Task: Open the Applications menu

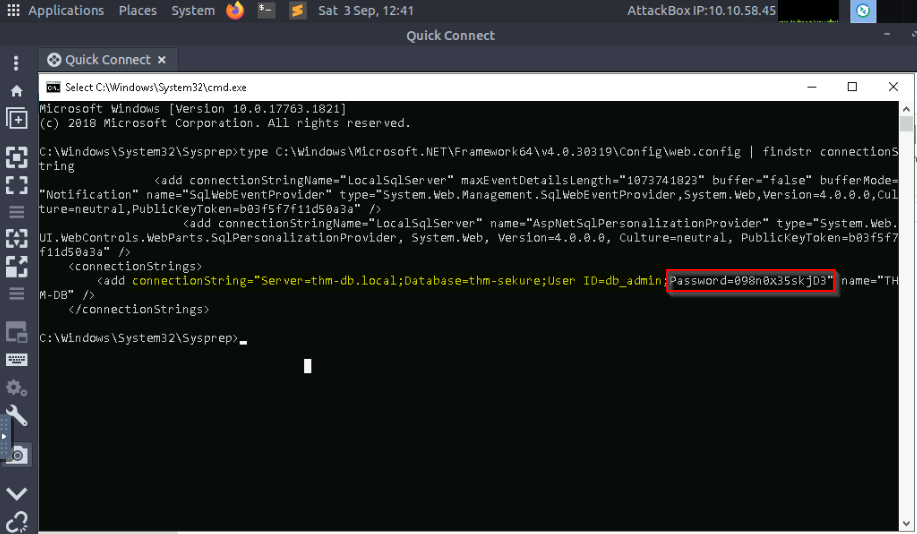Action: (x=66, y=11)
